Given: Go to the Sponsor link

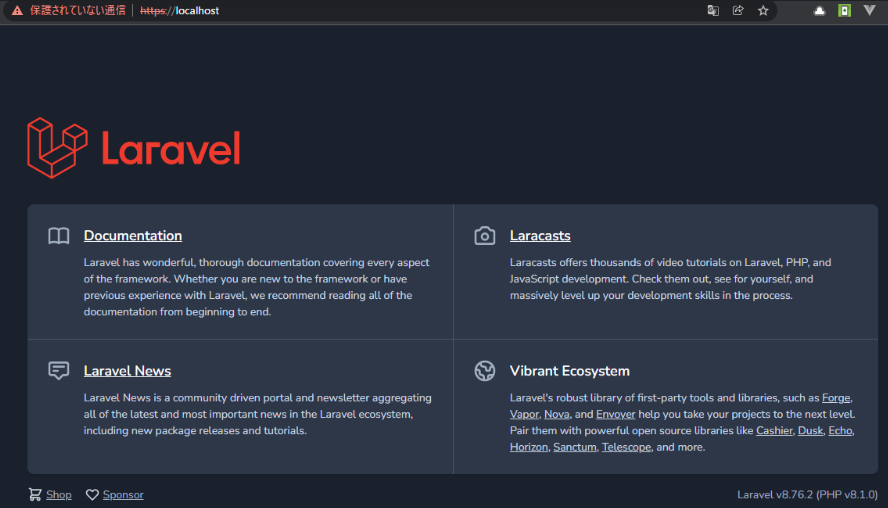Looking at the screenshot, I should [x=123, y=495].
